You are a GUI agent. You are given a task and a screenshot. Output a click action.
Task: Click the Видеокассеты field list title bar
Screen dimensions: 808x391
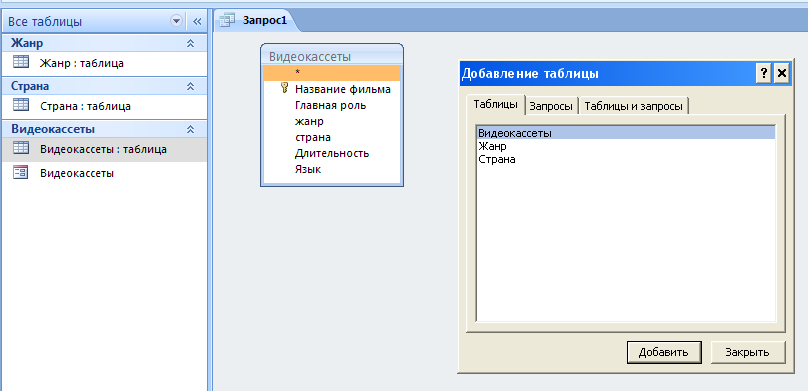coord(332,56)
